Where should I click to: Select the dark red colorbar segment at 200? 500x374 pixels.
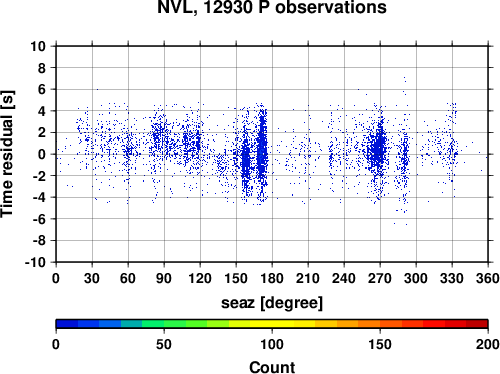point(477,323)
